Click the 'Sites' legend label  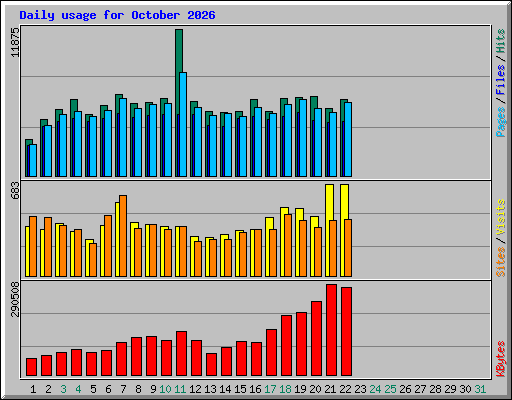coord(501,262)
